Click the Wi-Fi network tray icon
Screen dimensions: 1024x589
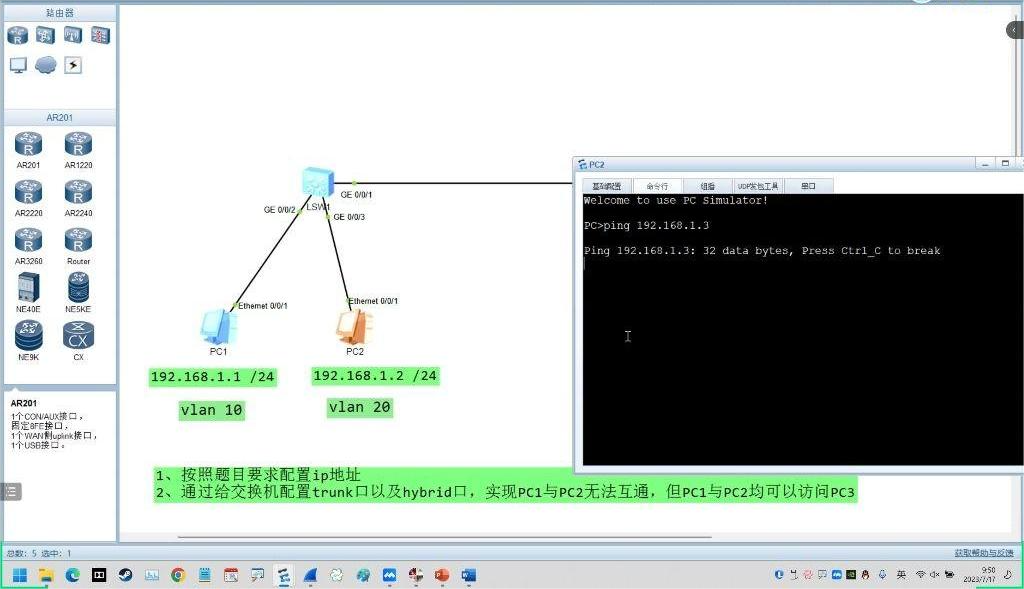(x=920, y=575)
